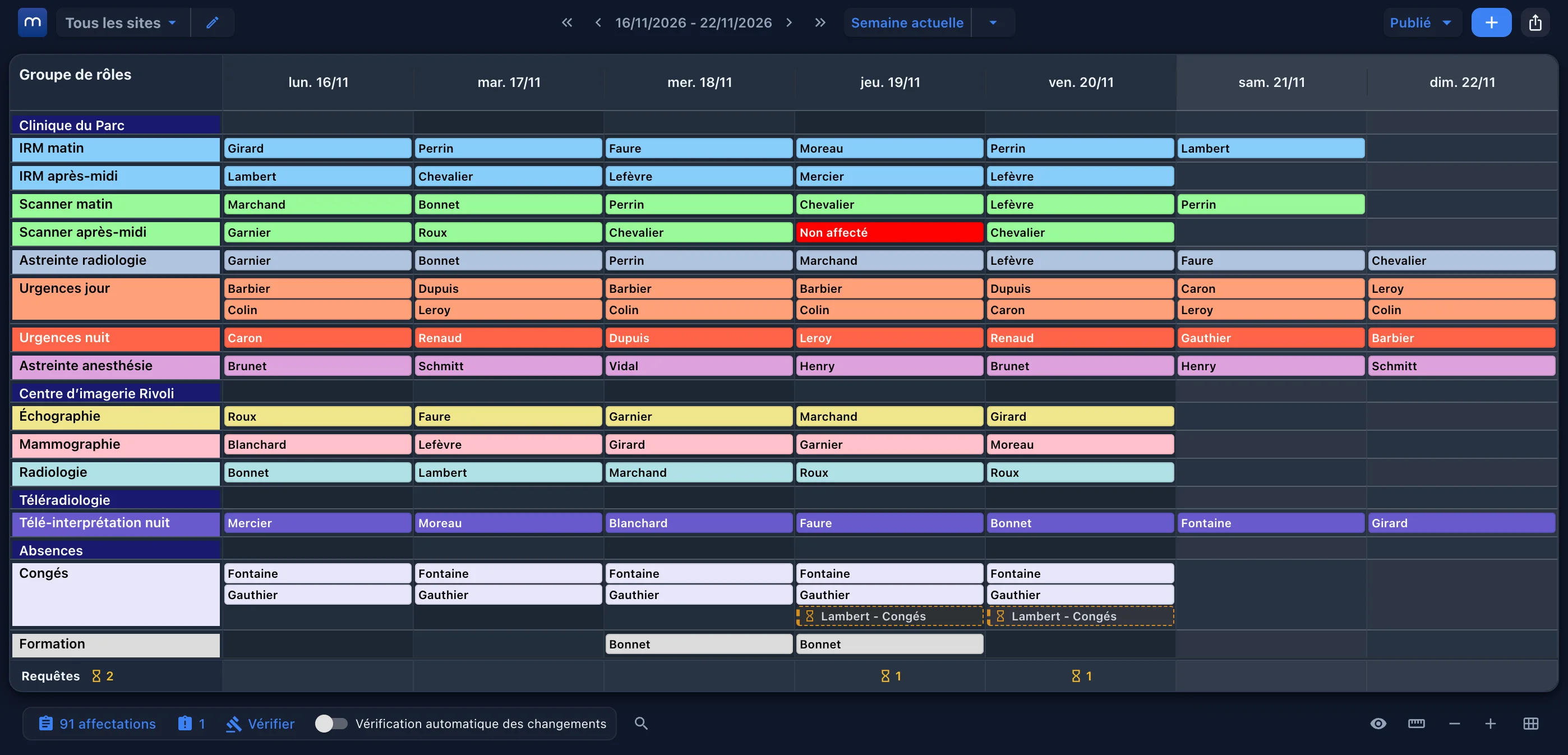
Task: Select Moreau in Mammographie Friday
Action: (1080, 444)
